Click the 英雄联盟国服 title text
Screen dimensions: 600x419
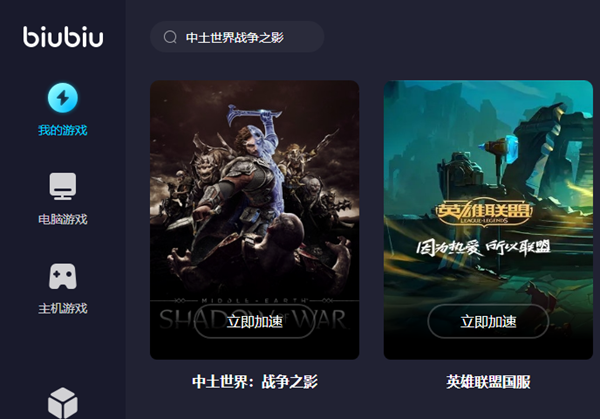click(x=488, y=382)
